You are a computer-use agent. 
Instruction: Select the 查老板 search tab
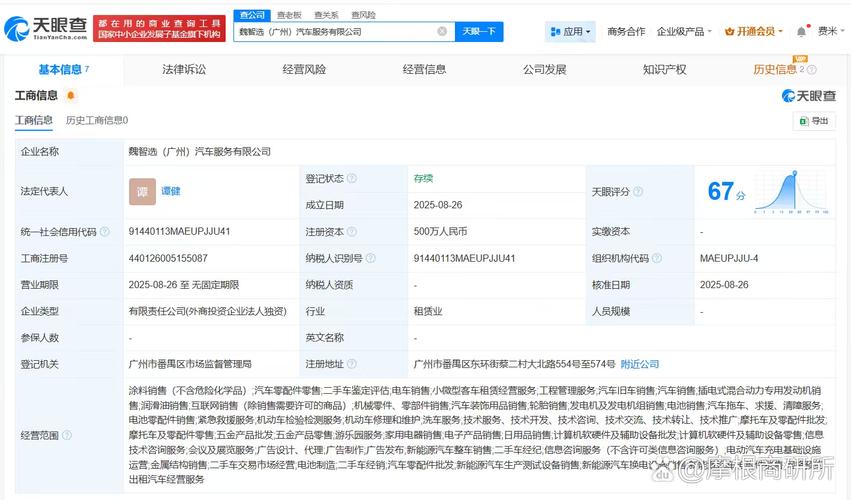289,15
